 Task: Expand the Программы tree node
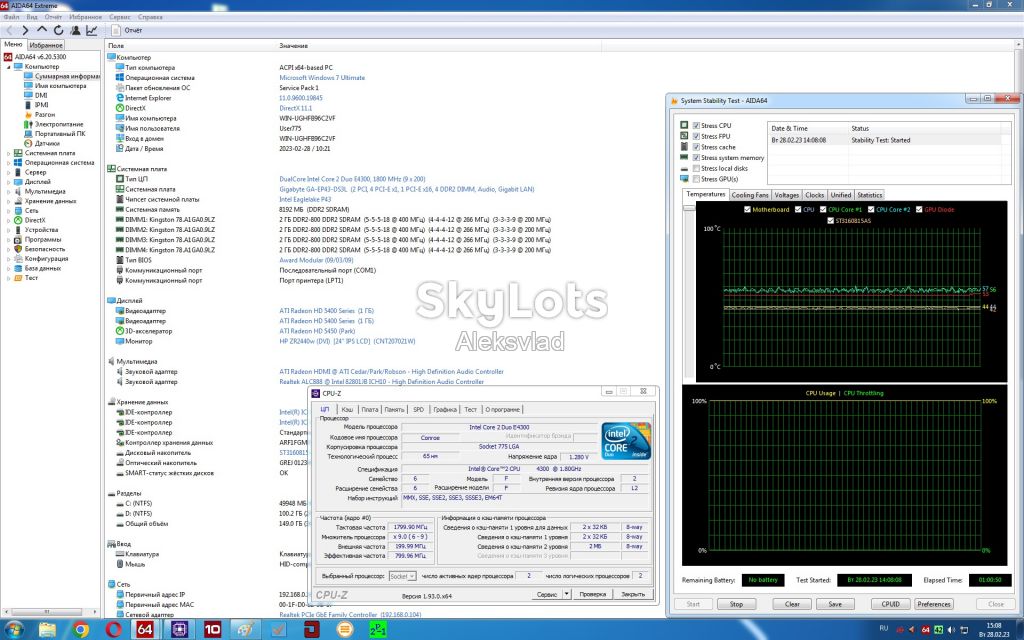point(8,239)
